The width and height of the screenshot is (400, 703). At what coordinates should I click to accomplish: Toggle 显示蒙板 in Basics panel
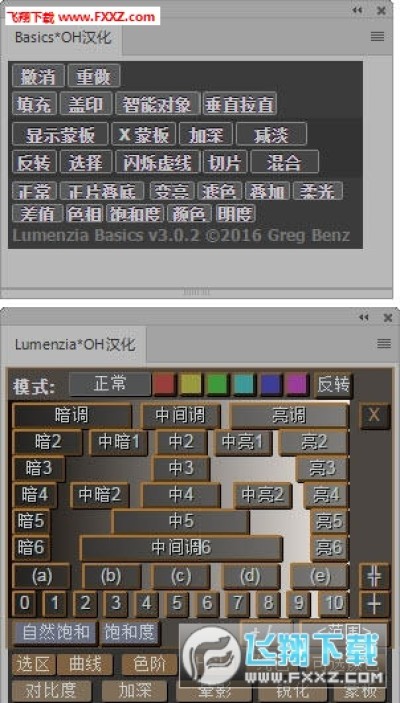point(60,134)
